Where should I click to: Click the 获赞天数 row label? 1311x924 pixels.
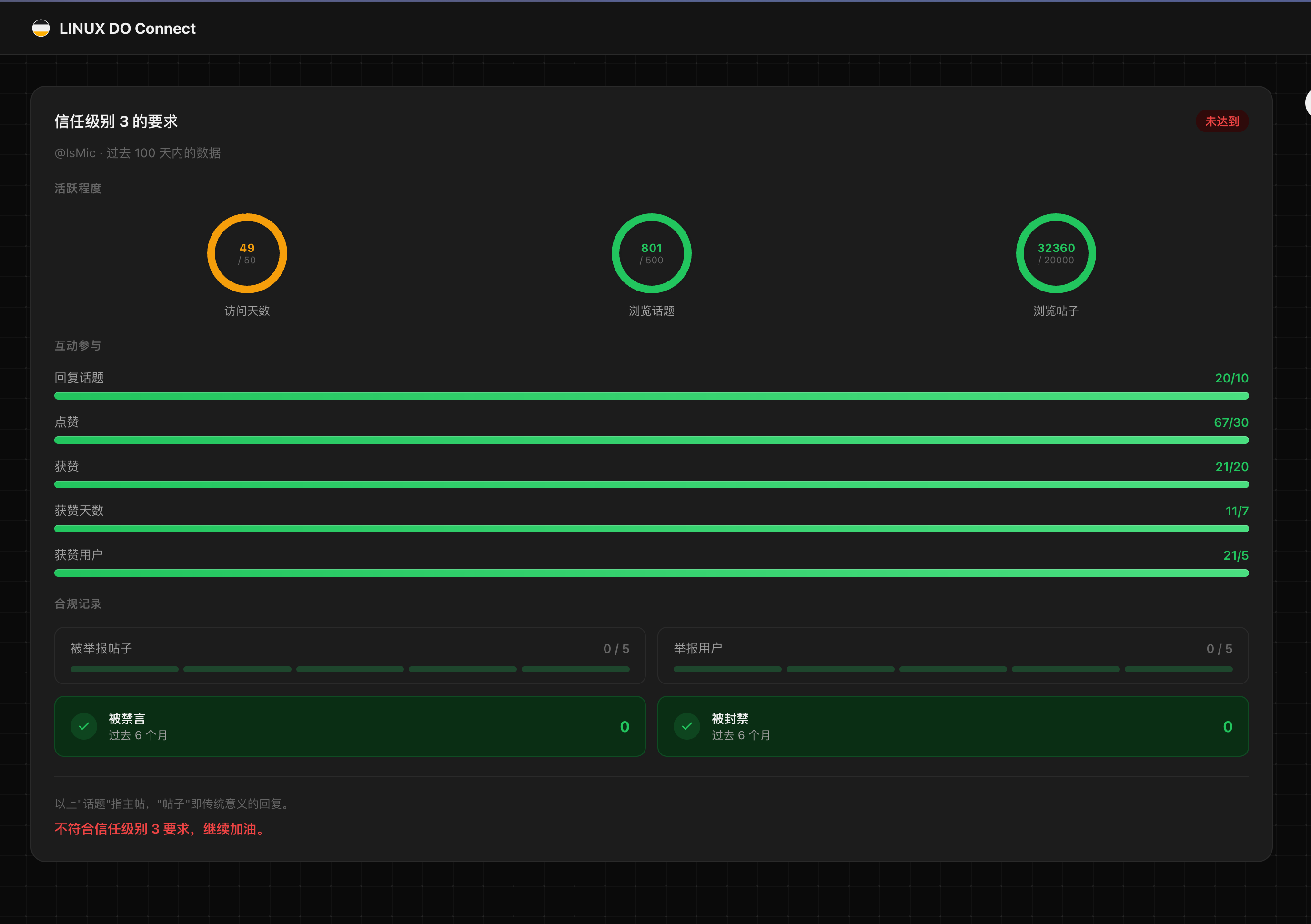(79, 511)
